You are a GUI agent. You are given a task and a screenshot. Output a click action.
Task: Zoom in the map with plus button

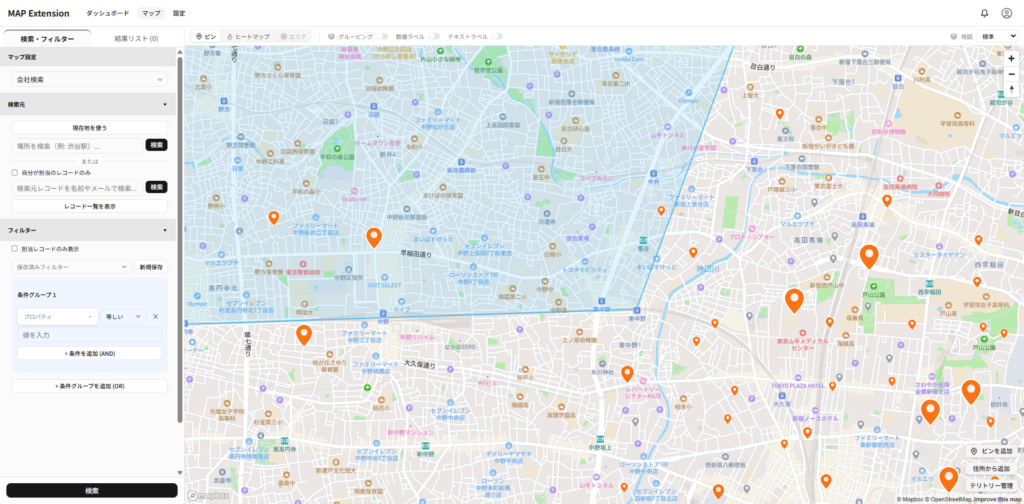pos(1012,58)
